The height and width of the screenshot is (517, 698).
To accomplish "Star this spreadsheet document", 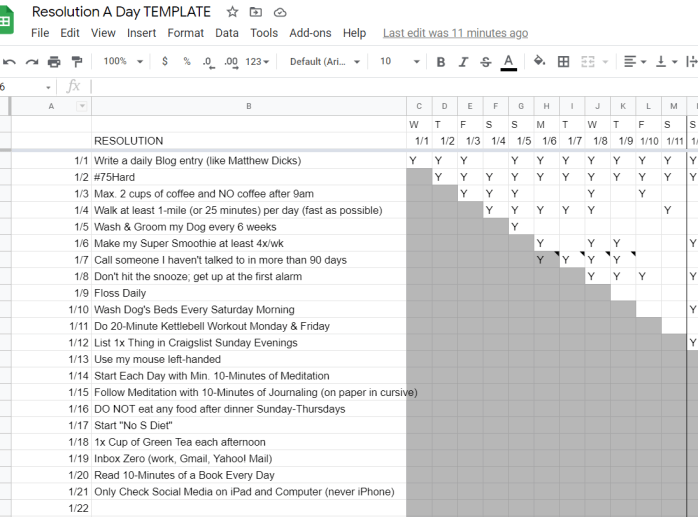I will point(232,12).
